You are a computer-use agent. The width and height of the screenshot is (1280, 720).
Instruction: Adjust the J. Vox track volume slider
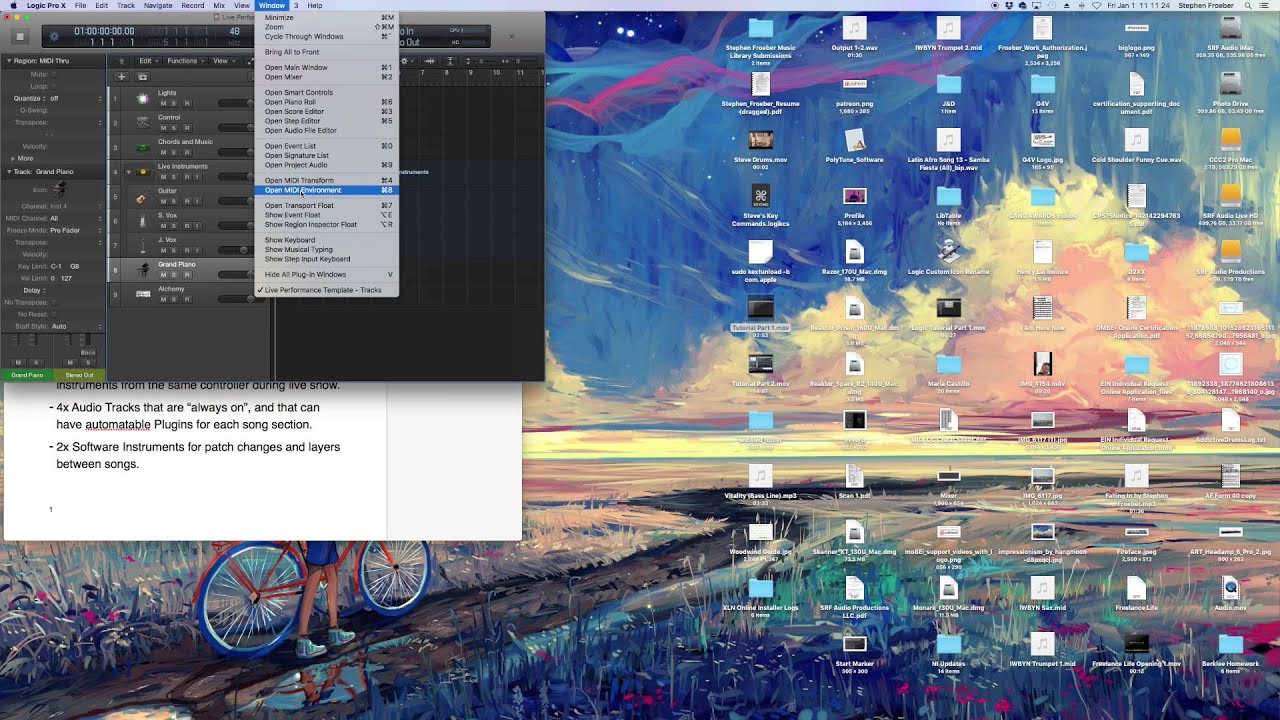coord(236,250)
